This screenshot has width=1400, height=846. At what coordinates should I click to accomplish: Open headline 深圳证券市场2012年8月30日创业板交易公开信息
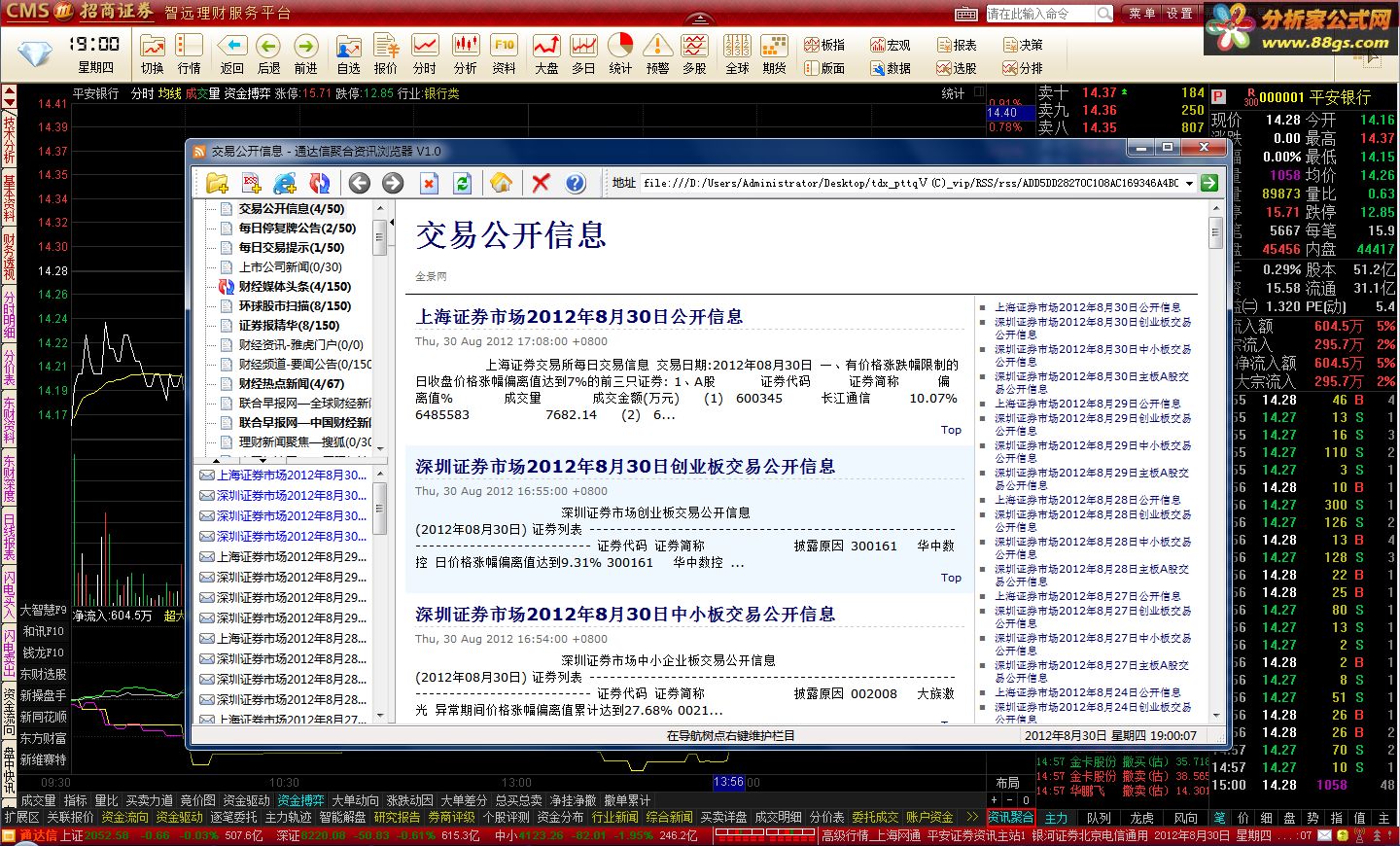(x=625, y=467)
